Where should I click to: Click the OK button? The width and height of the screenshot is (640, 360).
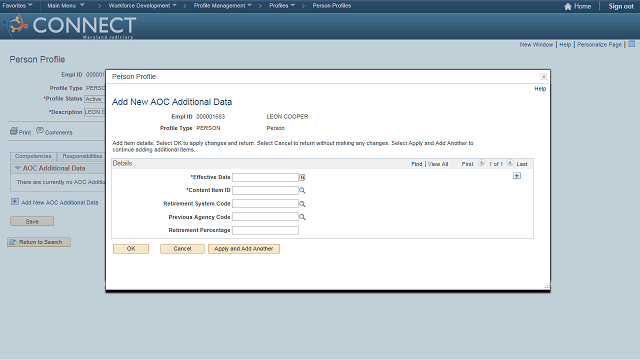[x=131, y=249]
